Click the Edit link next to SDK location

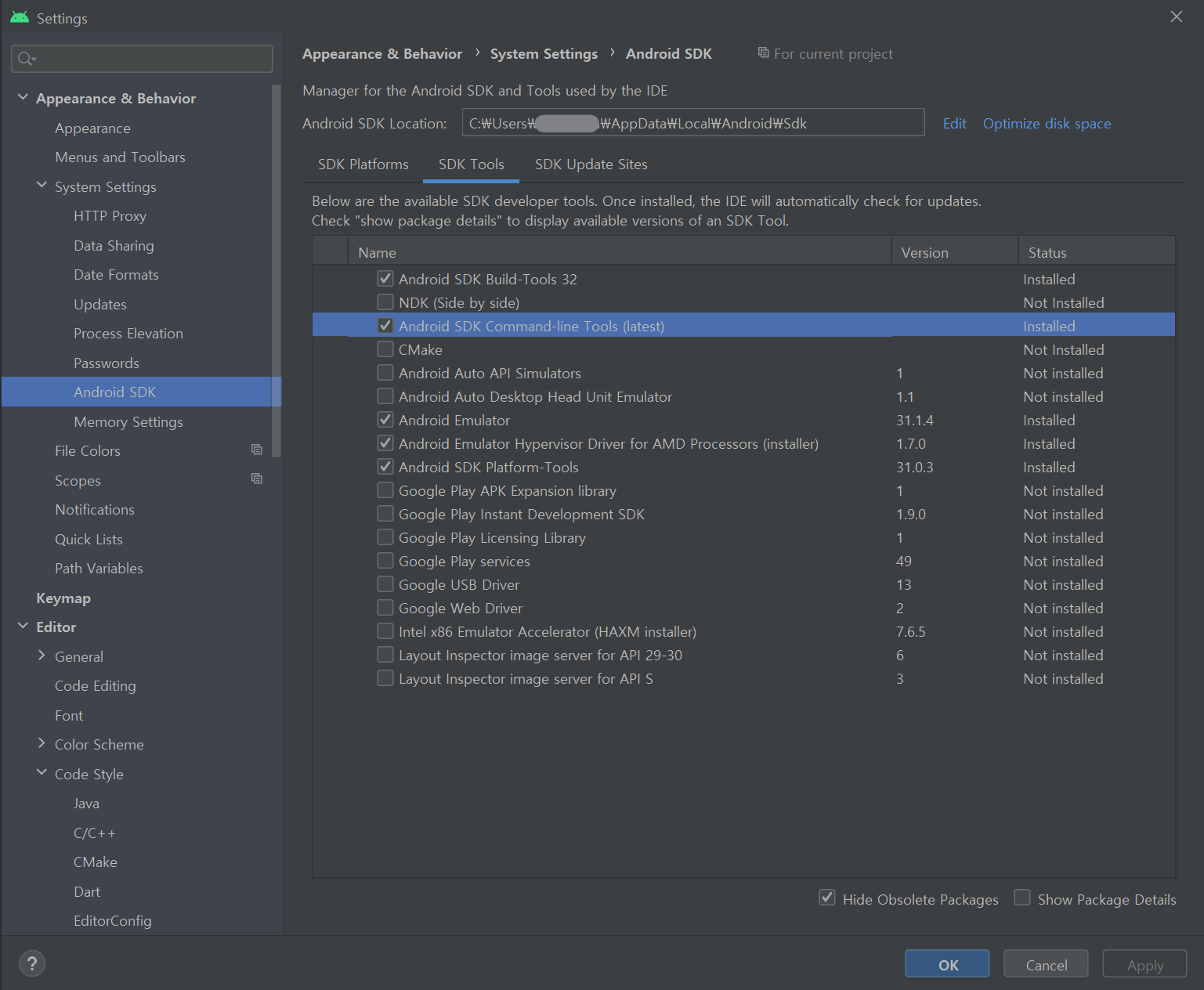(x=954, y=123)
